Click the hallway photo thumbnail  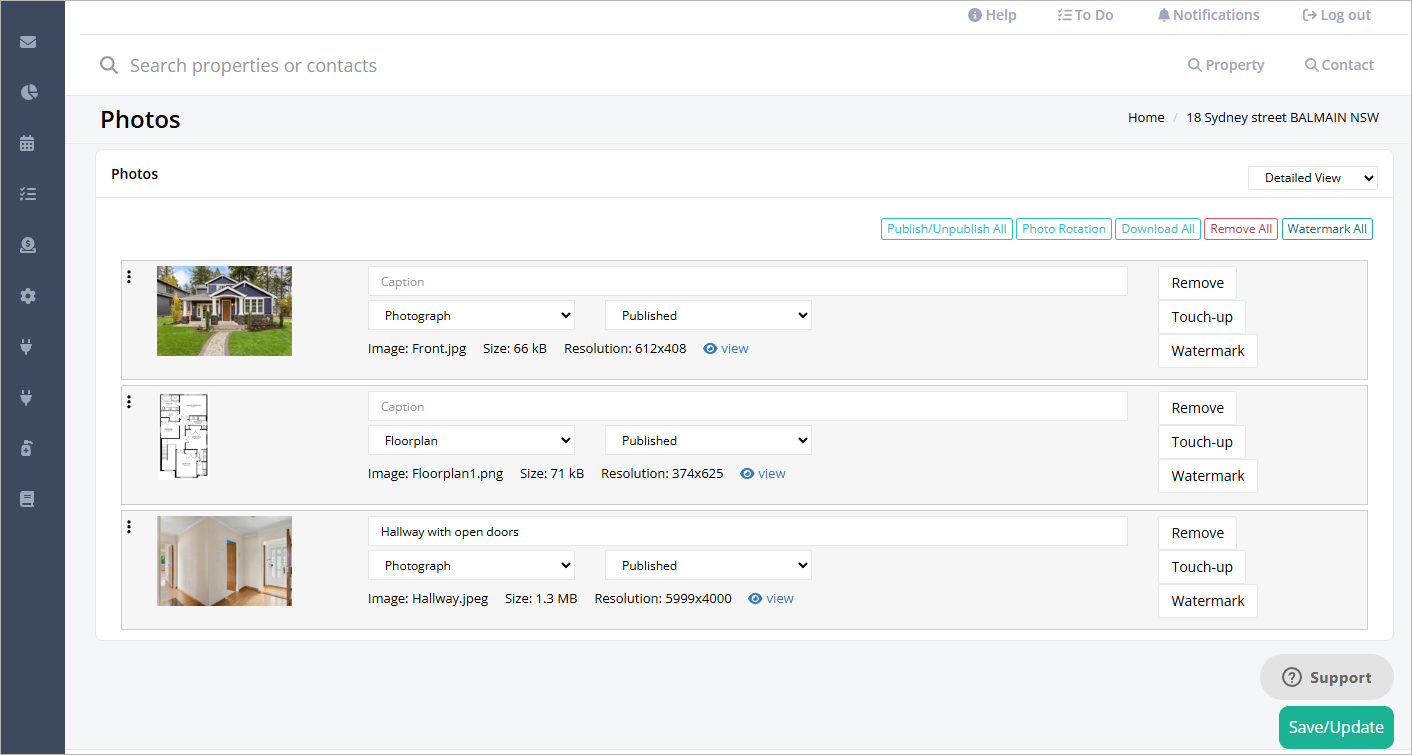tap(224, 561)
